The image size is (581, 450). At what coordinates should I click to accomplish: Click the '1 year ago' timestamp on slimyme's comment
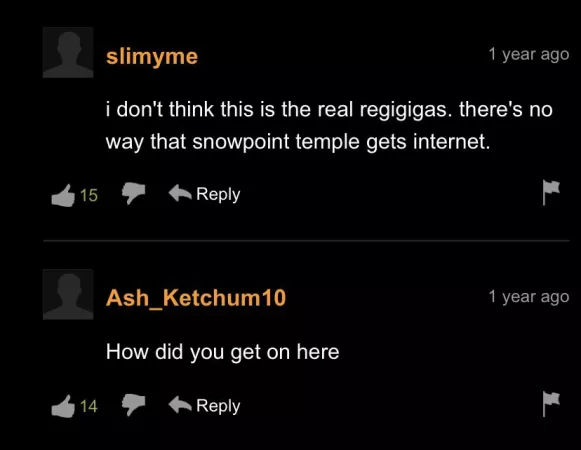click(x=529, y=54)
